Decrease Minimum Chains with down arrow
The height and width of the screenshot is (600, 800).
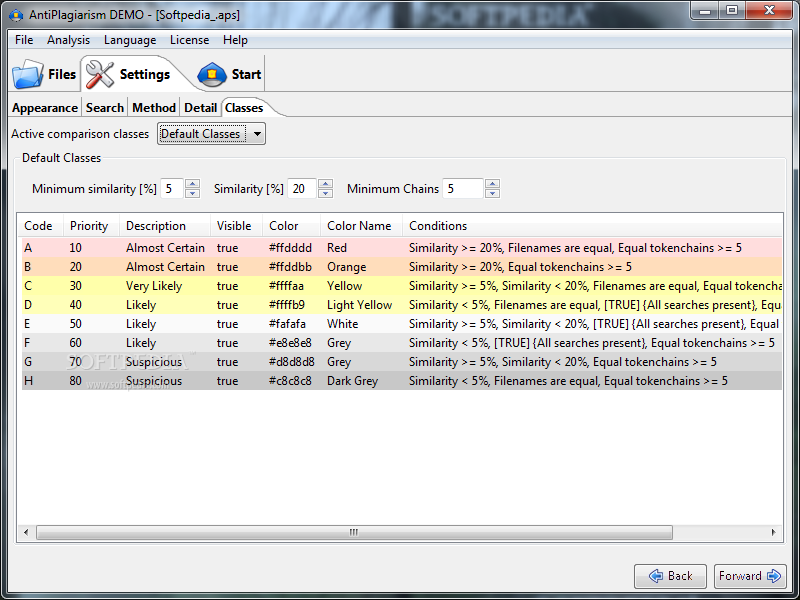492,193
